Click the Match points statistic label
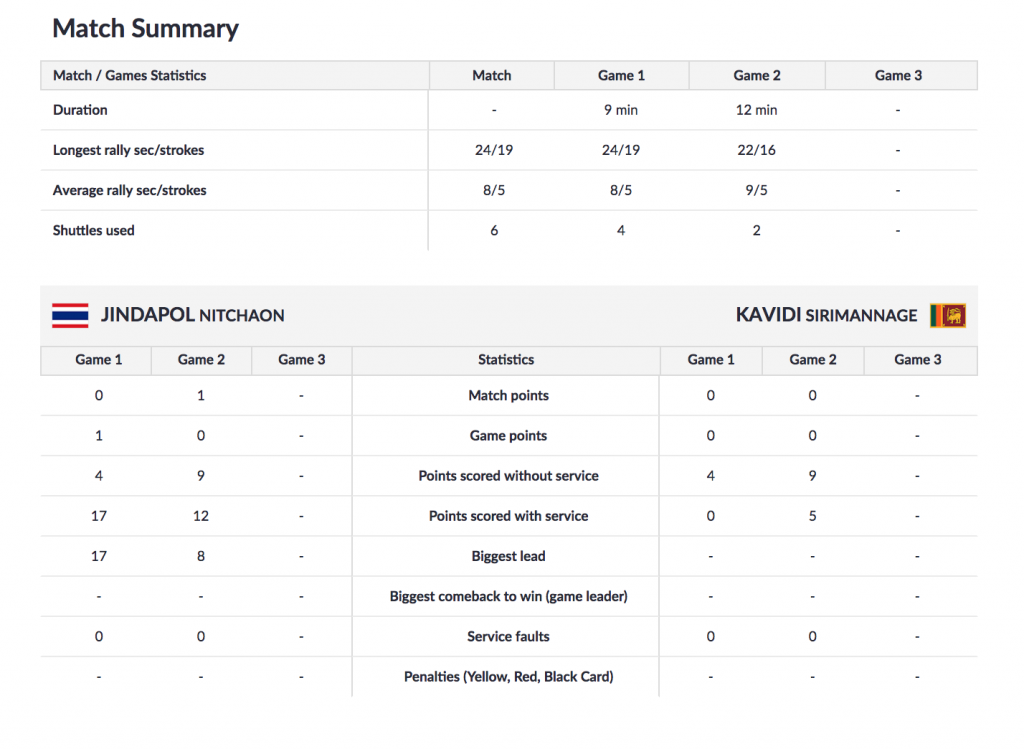The image size is (1024, 749). tap(508, 396)
